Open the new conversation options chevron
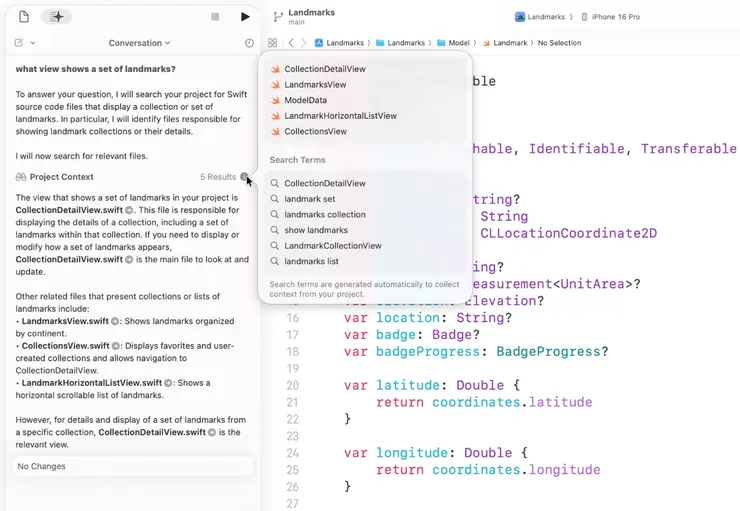 coord(33,43)
